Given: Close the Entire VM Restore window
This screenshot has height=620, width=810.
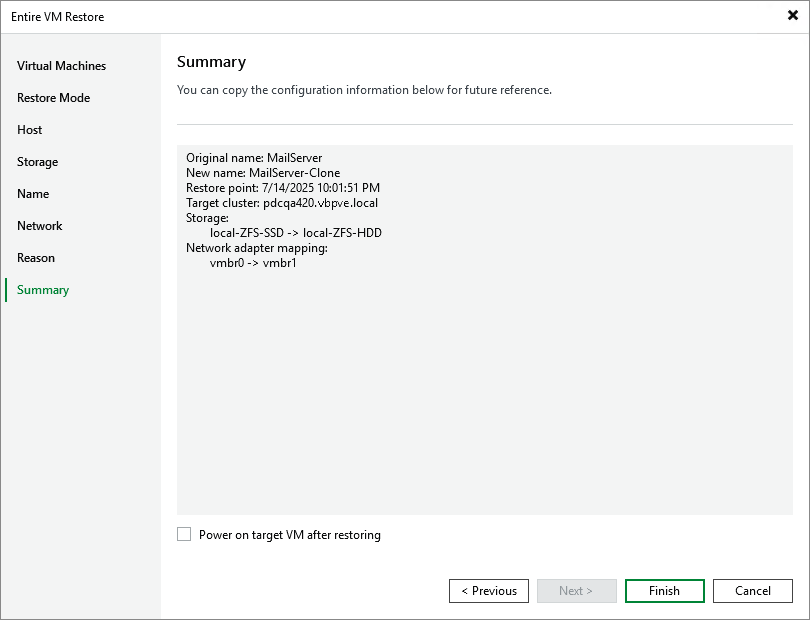Looking at the screenshot, I should (x=791, y=15).
